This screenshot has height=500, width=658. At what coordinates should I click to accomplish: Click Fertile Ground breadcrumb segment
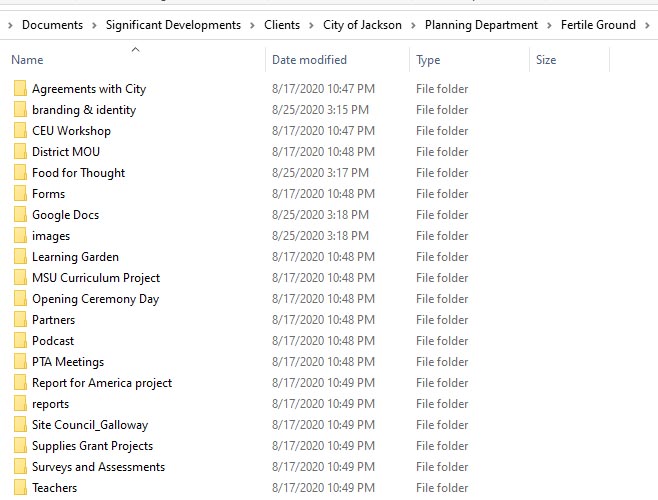(598, 25)
